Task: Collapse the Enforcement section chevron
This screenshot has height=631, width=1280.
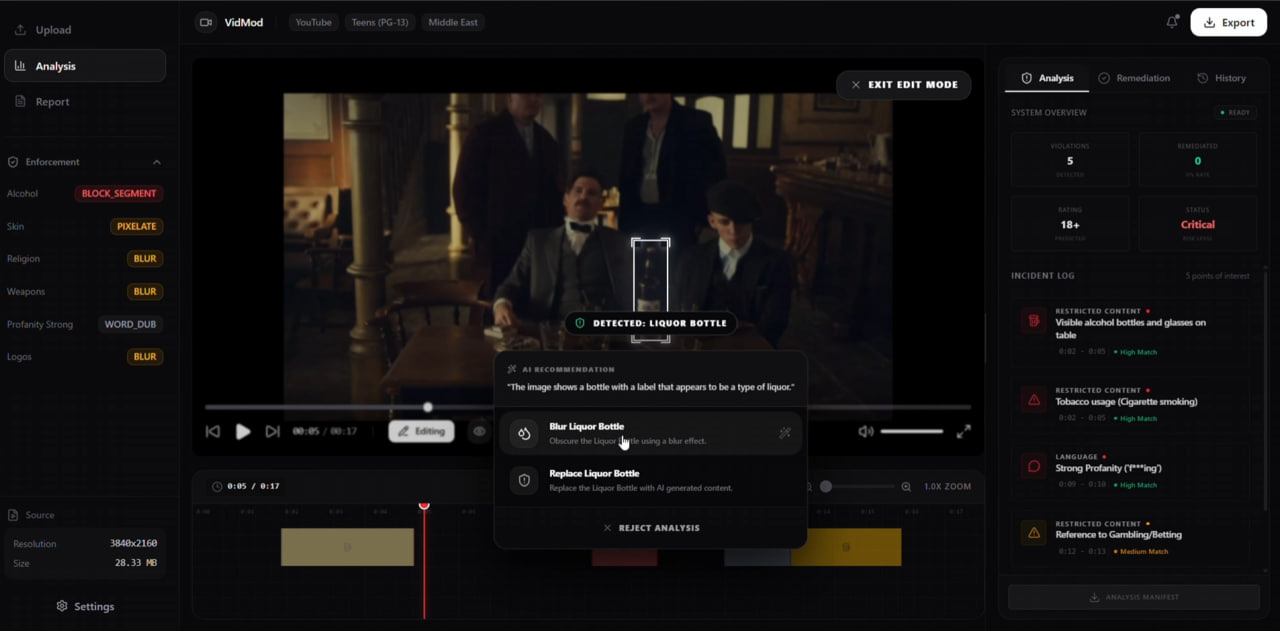Action: coord(156,162)
